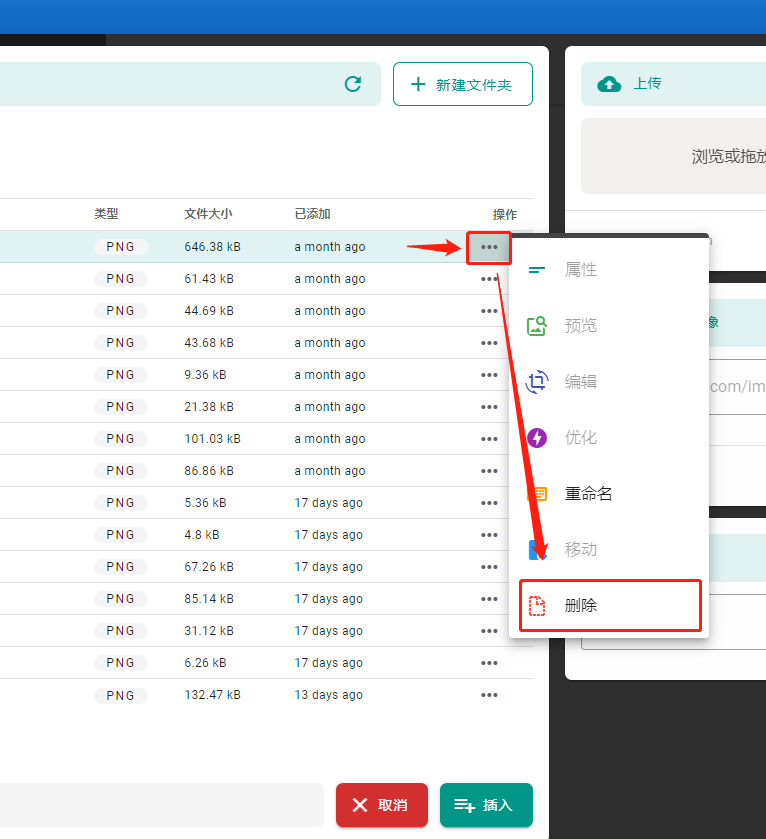Sort by the 已添加 column header
The image size is (766, 839).
312,214
